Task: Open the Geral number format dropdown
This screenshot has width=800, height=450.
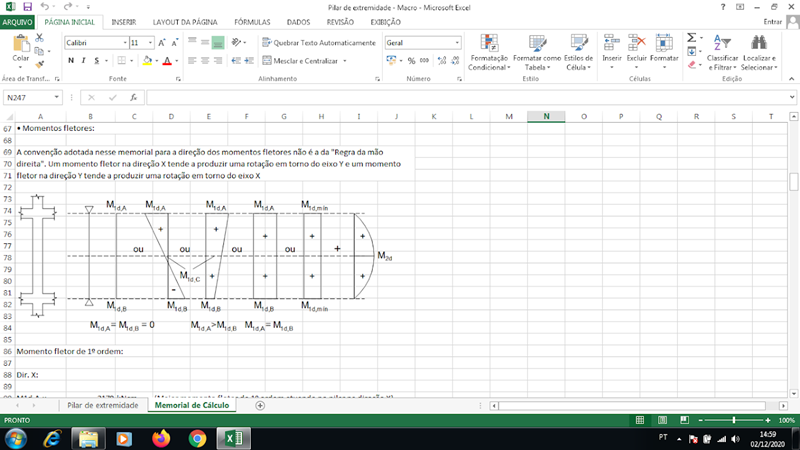Action: coord(457,43)
